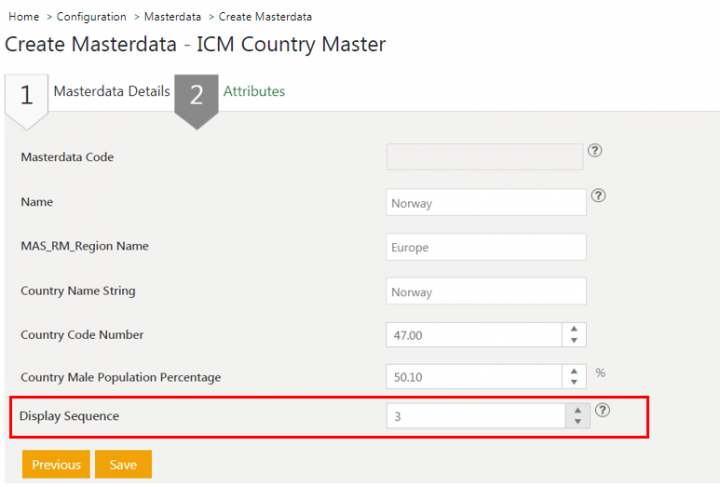Select the Masterdata Details tab
This screenshot has height=487, width=720.
(x=111, y=91)
